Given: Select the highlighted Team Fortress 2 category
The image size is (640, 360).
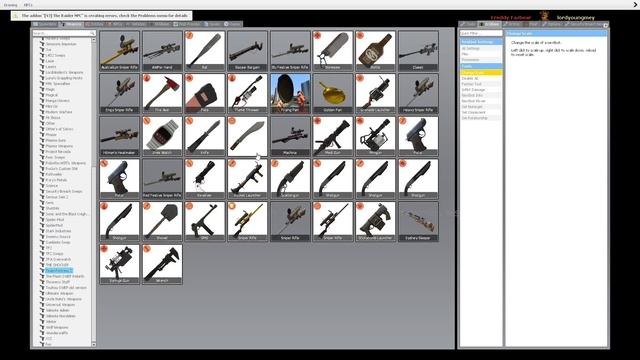Looking at the screenshot, I should 59,271.
